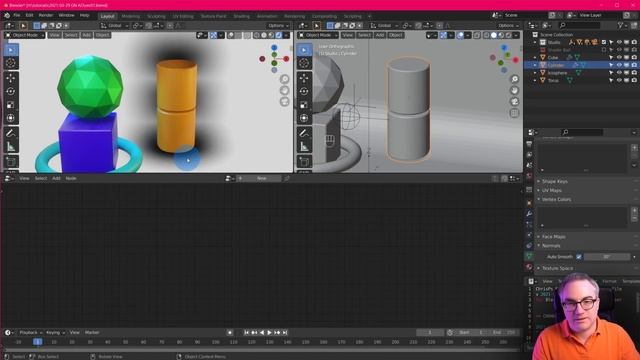Click the timeline current frame marker

[x=38, y=342]
